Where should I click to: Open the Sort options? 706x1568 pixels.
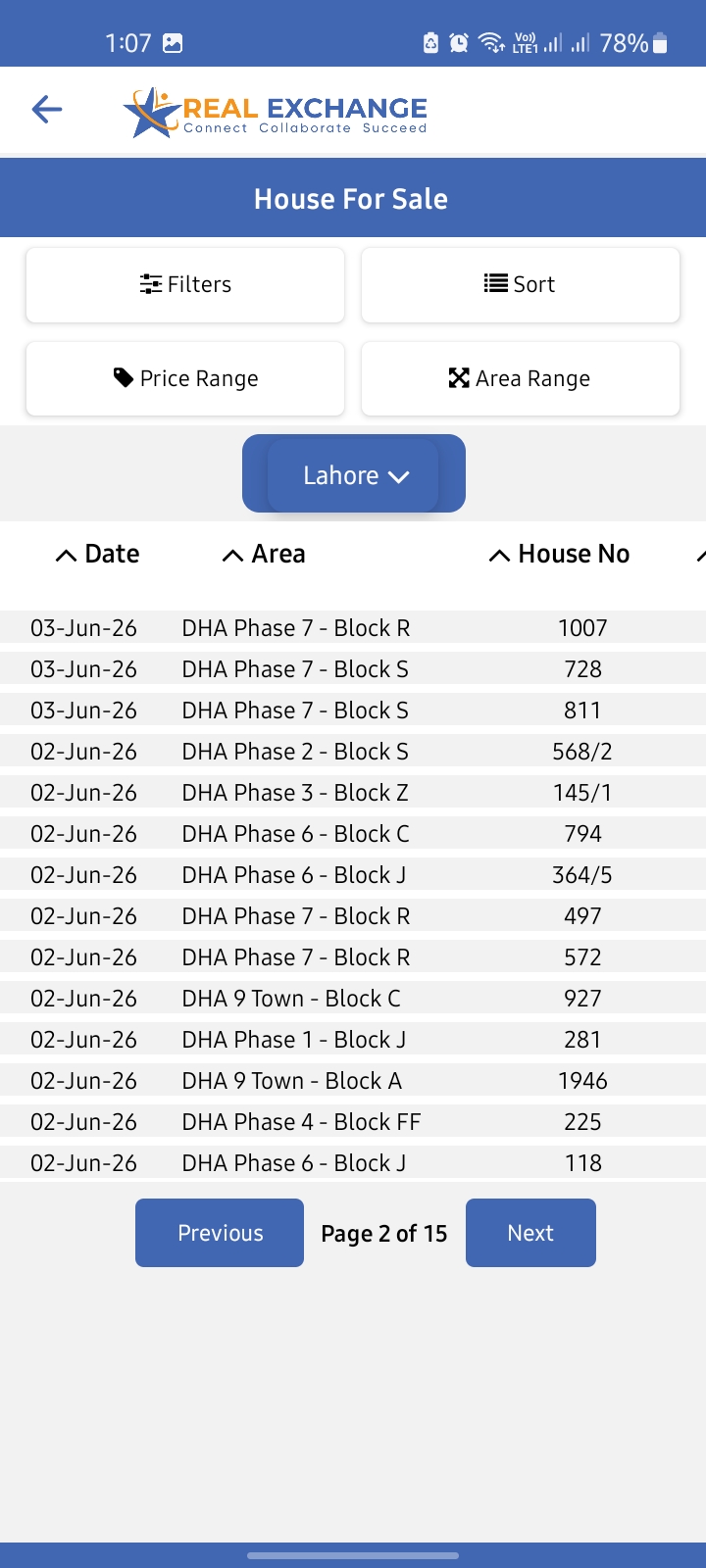(521, 284)
